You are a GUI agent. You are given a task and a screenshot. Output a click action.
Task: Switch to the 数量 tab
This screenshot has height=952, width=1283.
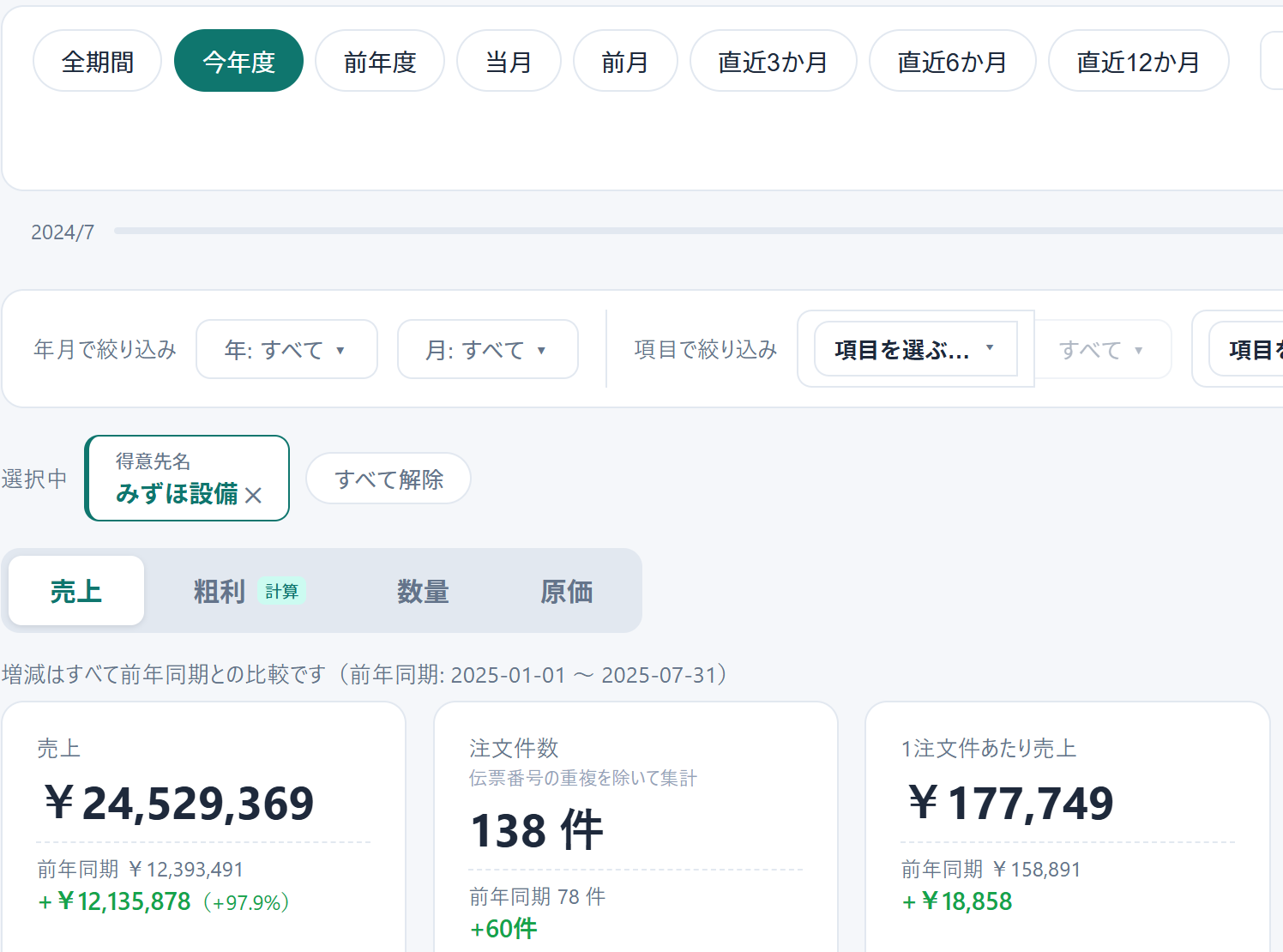point(423,591)
